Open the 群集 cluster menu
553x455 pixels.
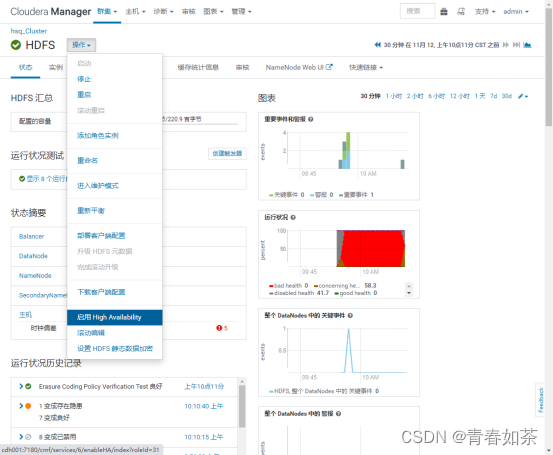(x=107, y=12)
